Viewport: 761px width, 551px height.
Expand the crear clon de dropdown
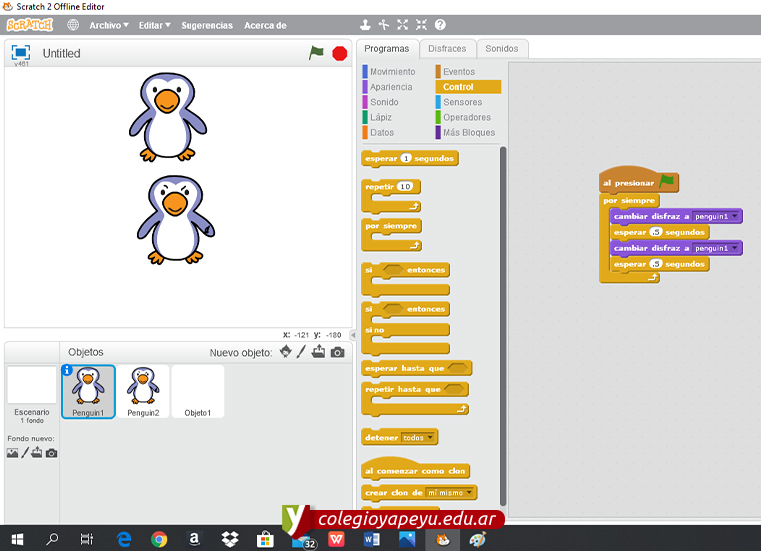click(470, 493)
